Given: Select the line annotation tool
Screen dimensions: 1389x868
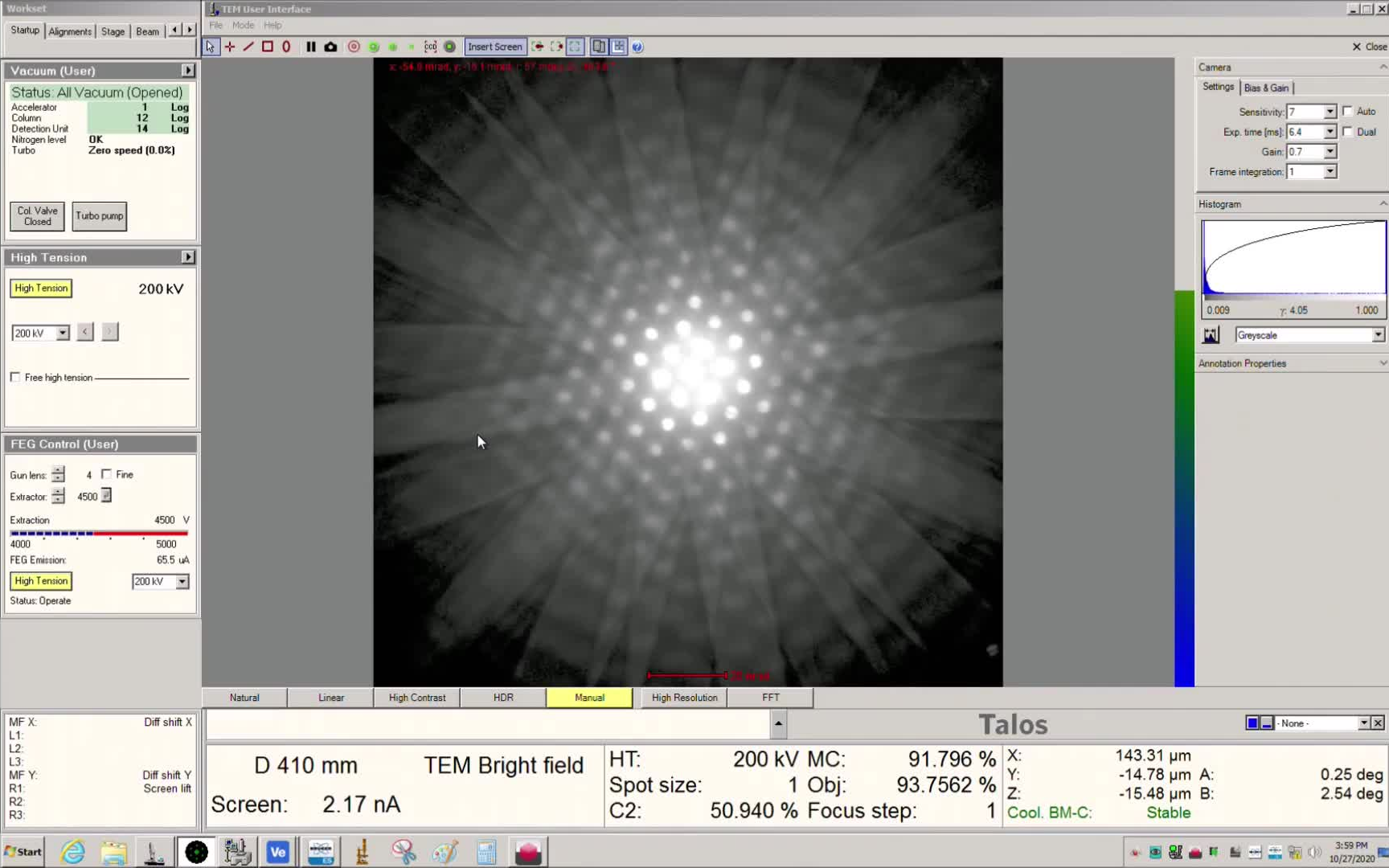Looking at the screenshot, I should 248,47.
